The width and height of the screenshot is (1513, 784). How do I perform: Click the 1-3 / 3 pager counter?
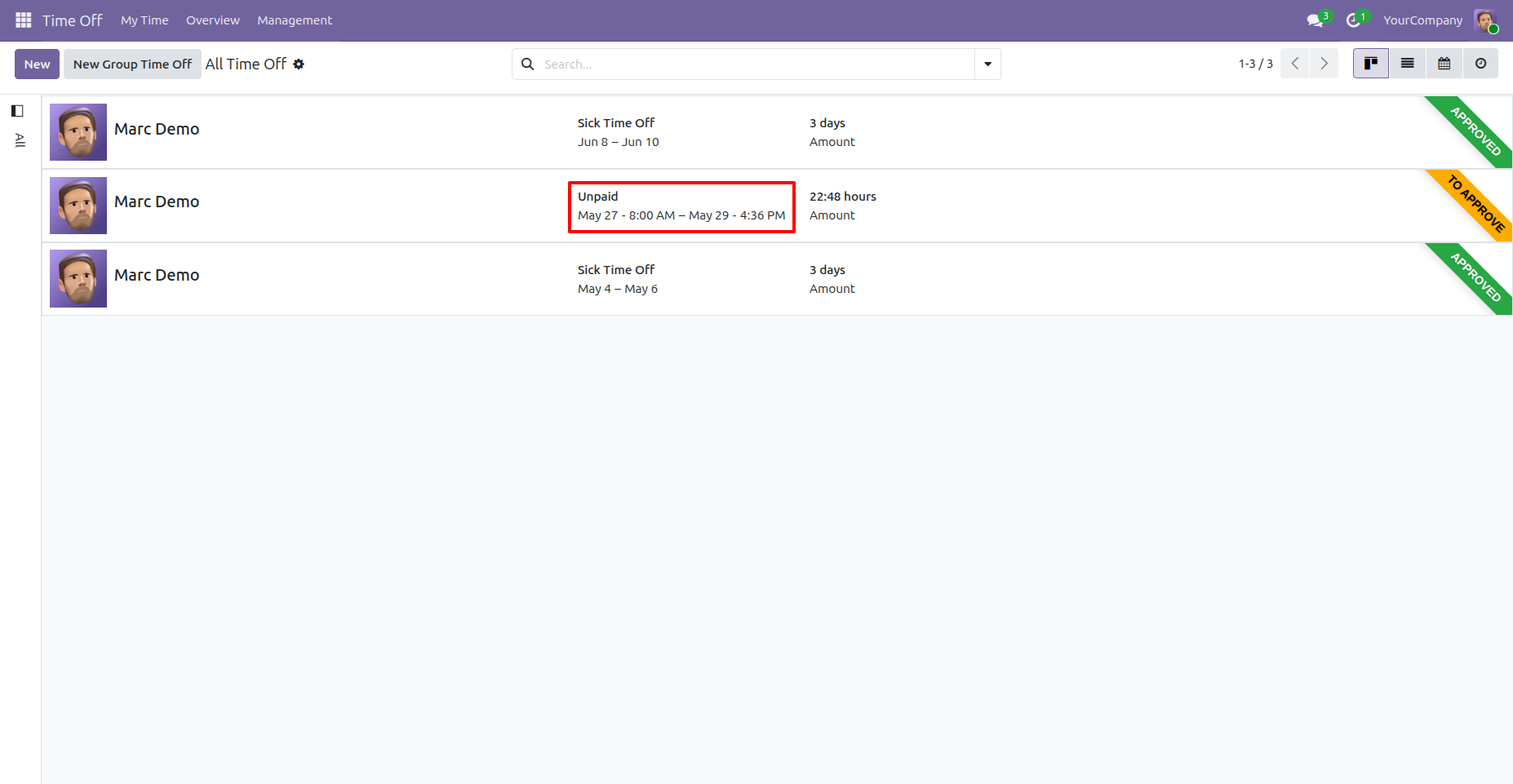[1255, 64]
